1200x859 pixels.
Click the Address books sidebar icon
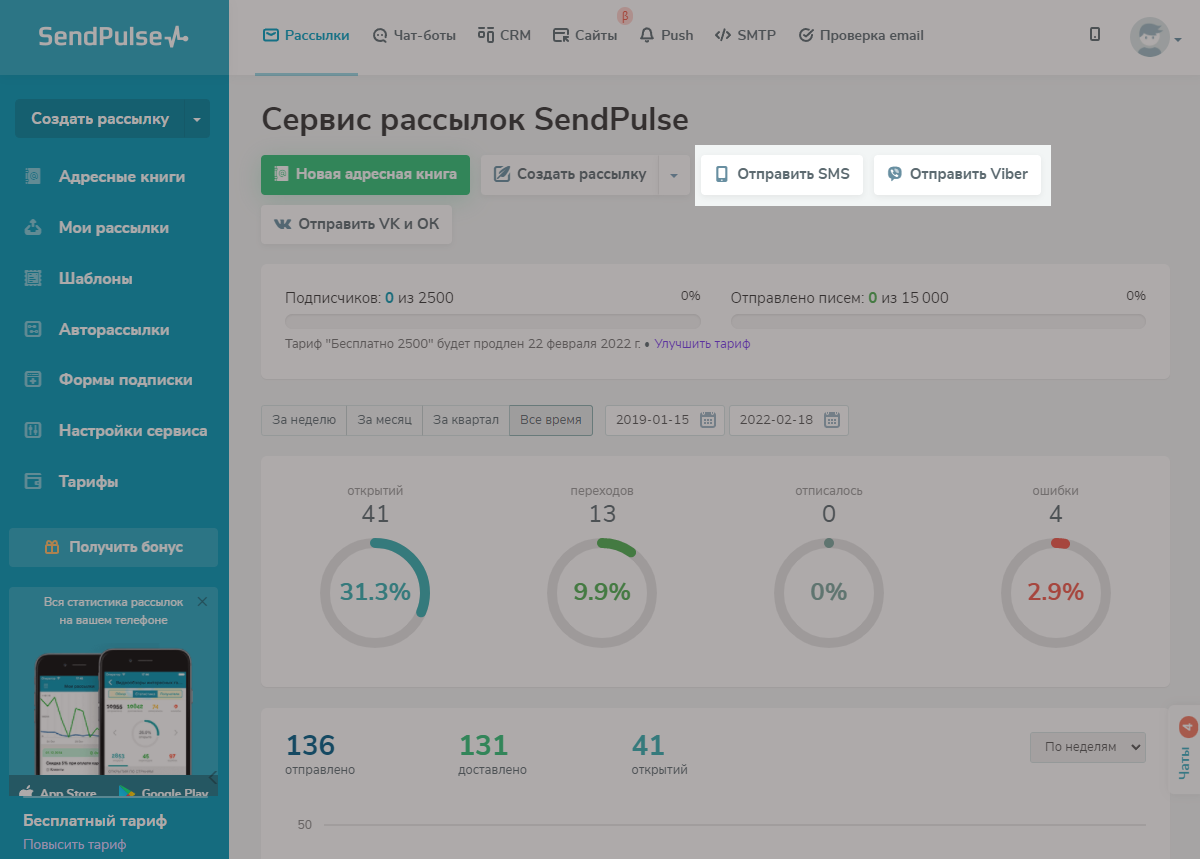pos(33,177)
